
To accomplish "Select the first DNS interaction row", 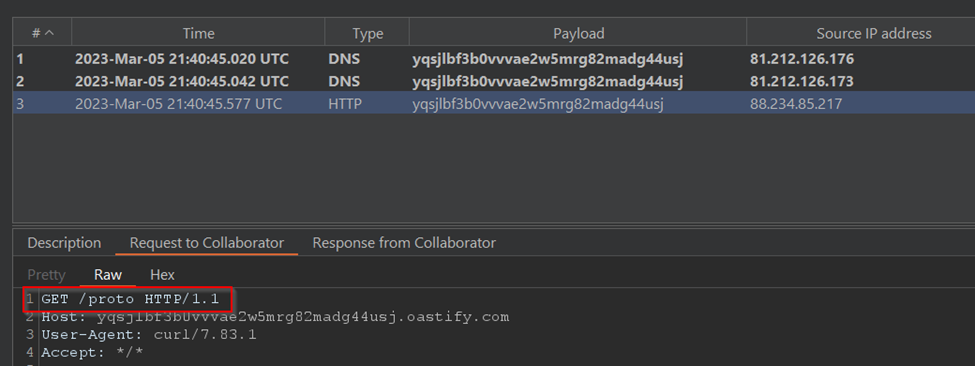I will pyautogui.click(x=494, y=60).
